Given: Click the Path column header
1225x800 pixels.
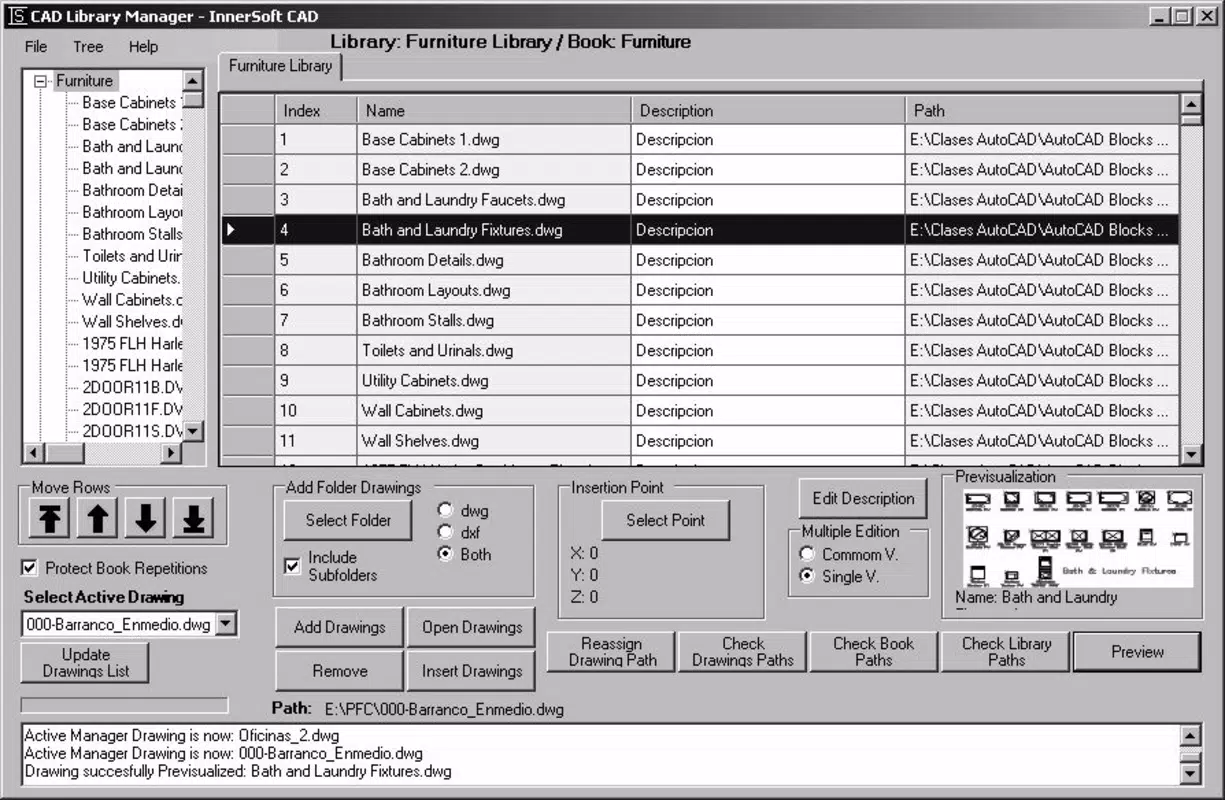Looking at the screenshot, I should click(x=1042, y=110).
